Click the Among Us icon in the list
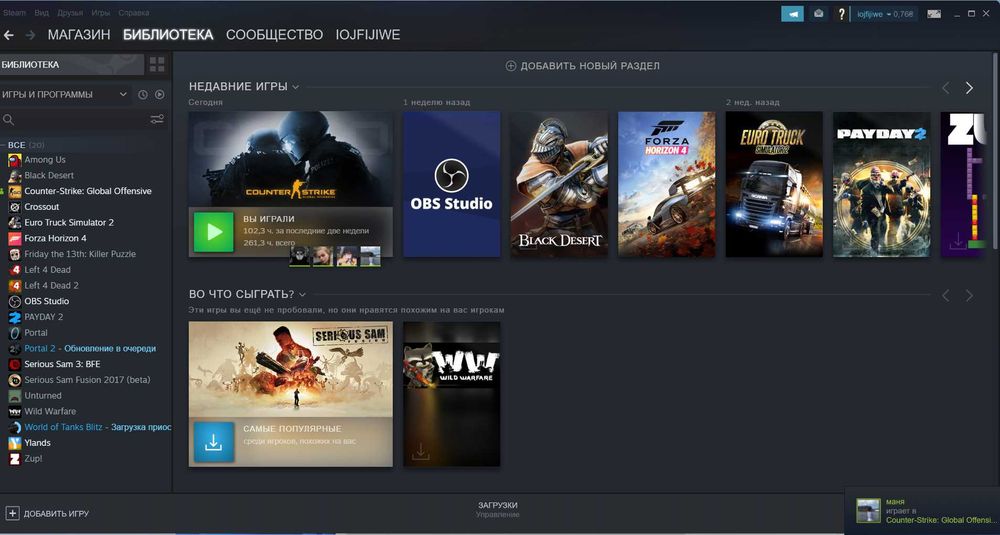 (x=14, y=159)
